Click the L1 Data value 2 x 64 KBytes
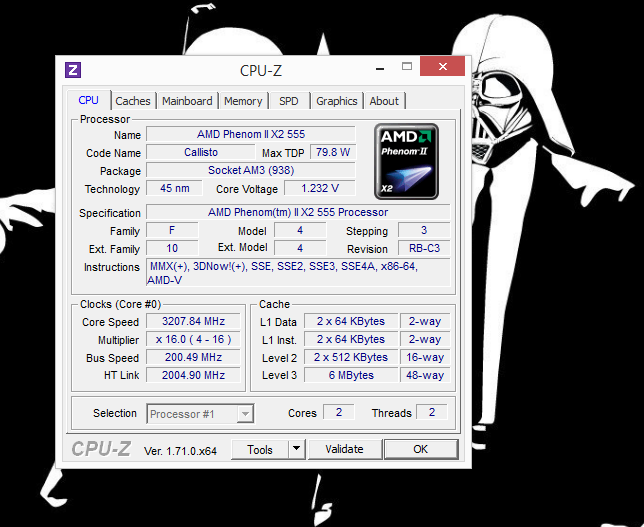Image resolution: width=644 pixels, height=527 pixels. [351, 321]
